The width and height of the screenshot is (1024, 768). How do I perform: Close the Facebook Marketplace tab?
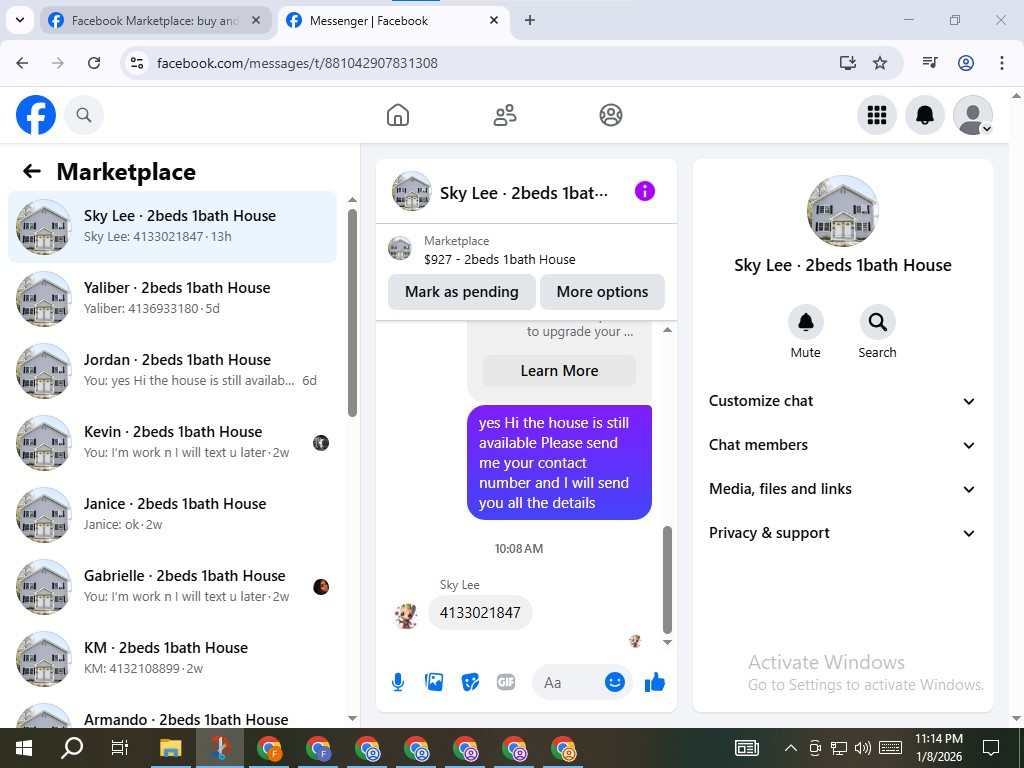point(256,20)
